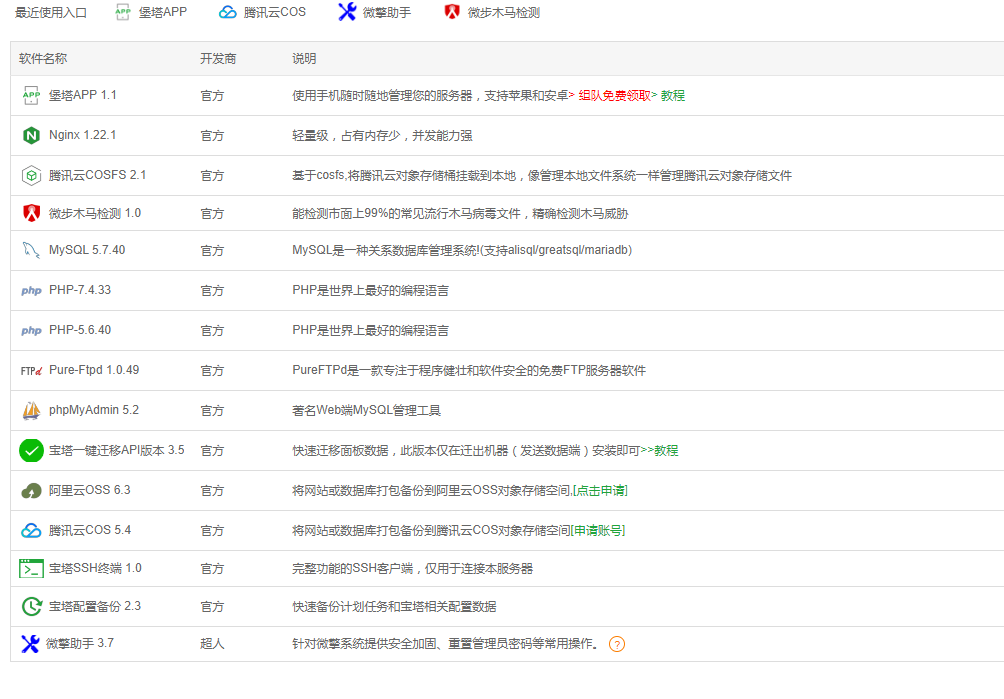Click Pure-Ftpd description about FTP服务器软件
This screenshot has height=699, width=1004.
[469, 371]
